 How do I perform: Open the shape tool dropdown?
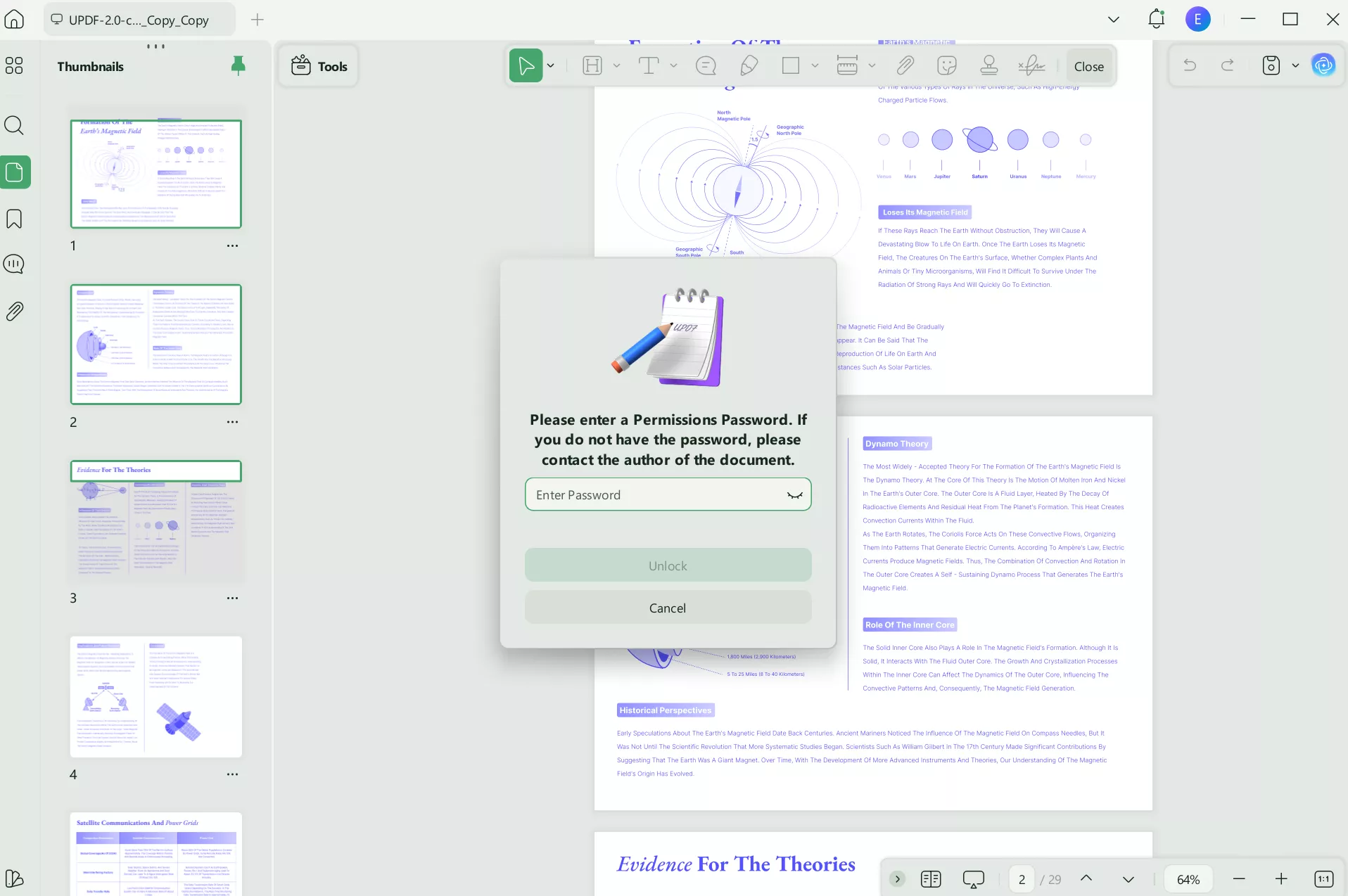click(x=815, y=65)
